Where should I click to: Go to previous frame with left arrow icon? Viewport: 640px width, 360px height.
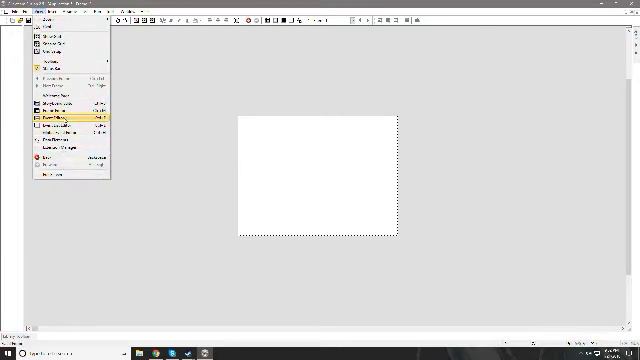360,20
